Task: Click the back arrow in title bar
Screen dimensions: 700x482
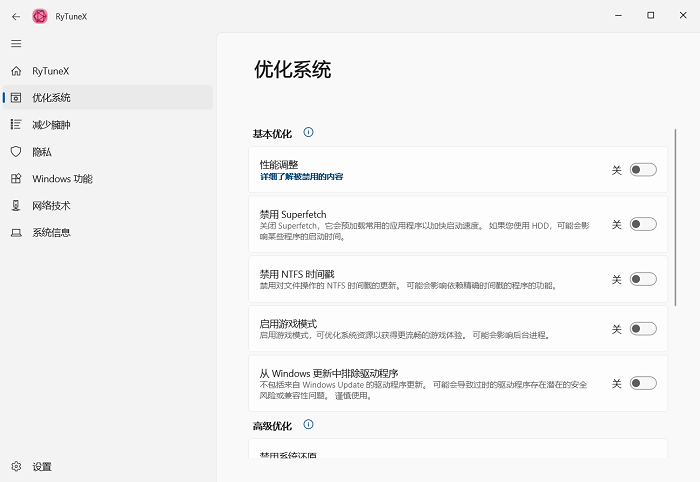Action: [16, 16]
